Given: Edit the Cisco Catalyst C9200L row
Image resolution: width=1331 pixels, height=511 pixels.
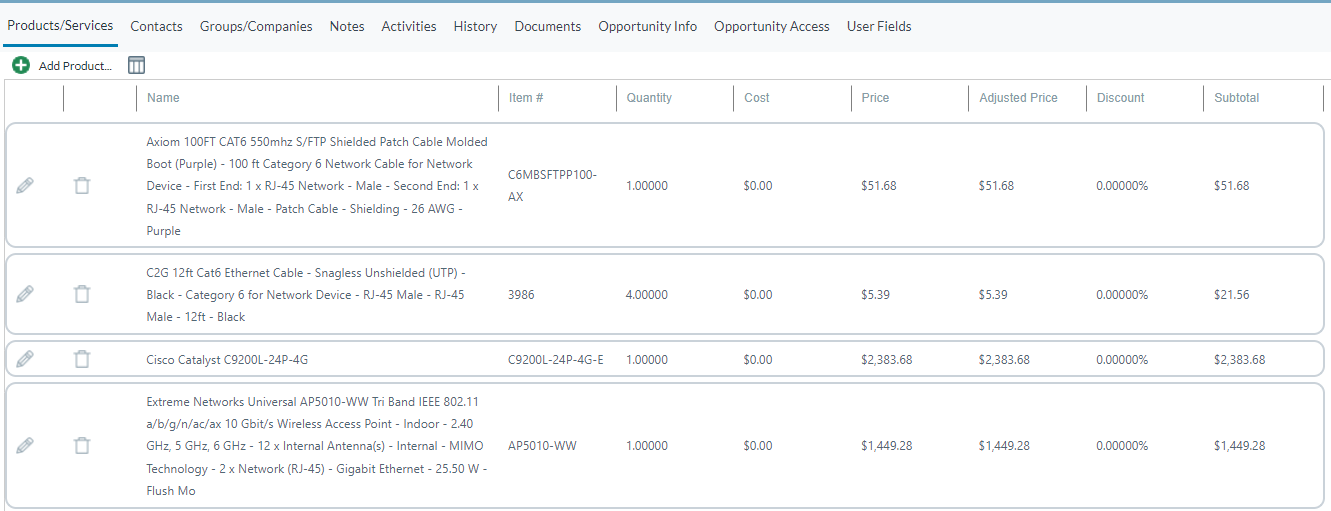Looking at the screenshot, I should [25, 359].
